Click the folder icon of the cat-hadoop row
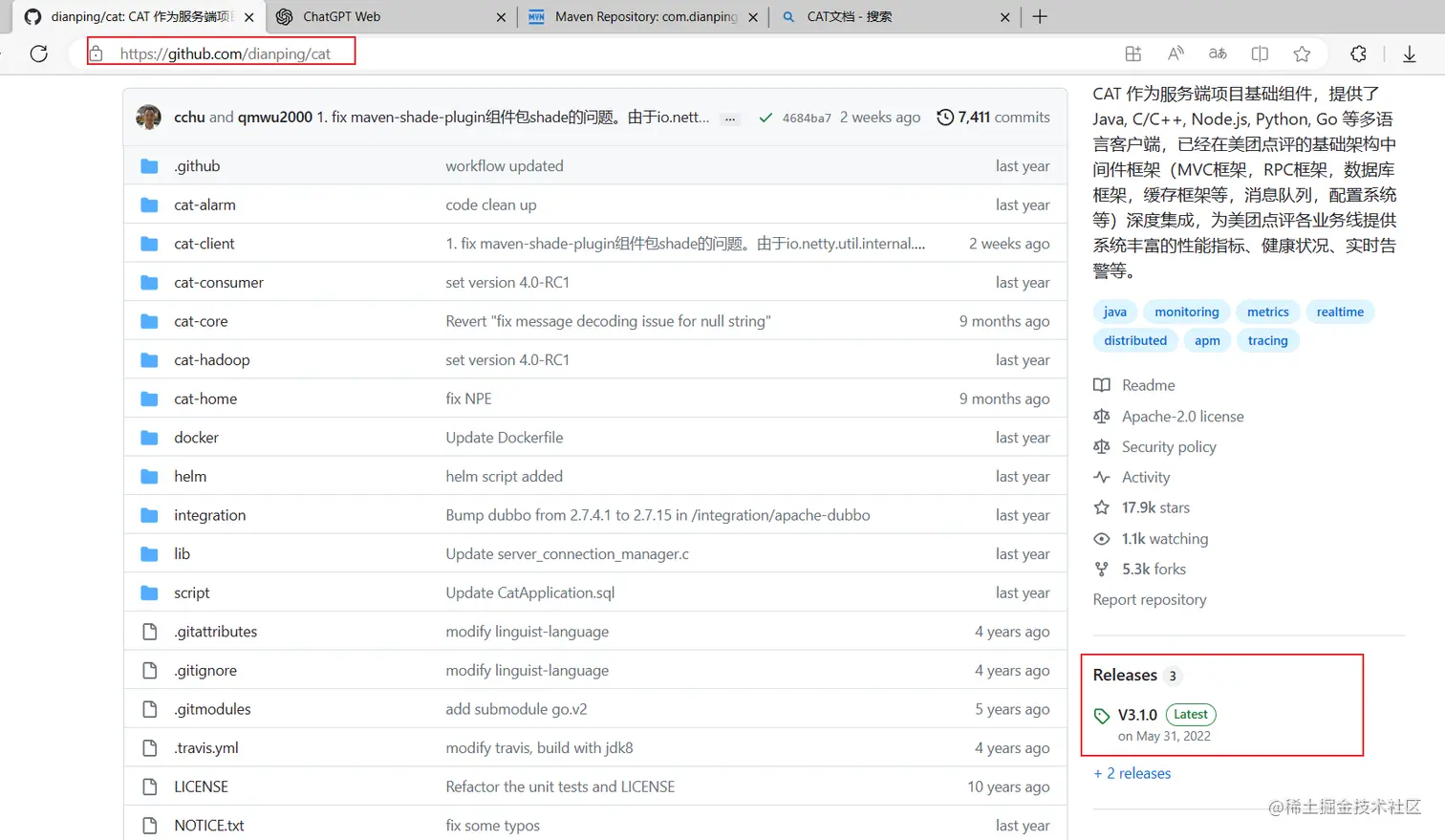 point(149,360)
